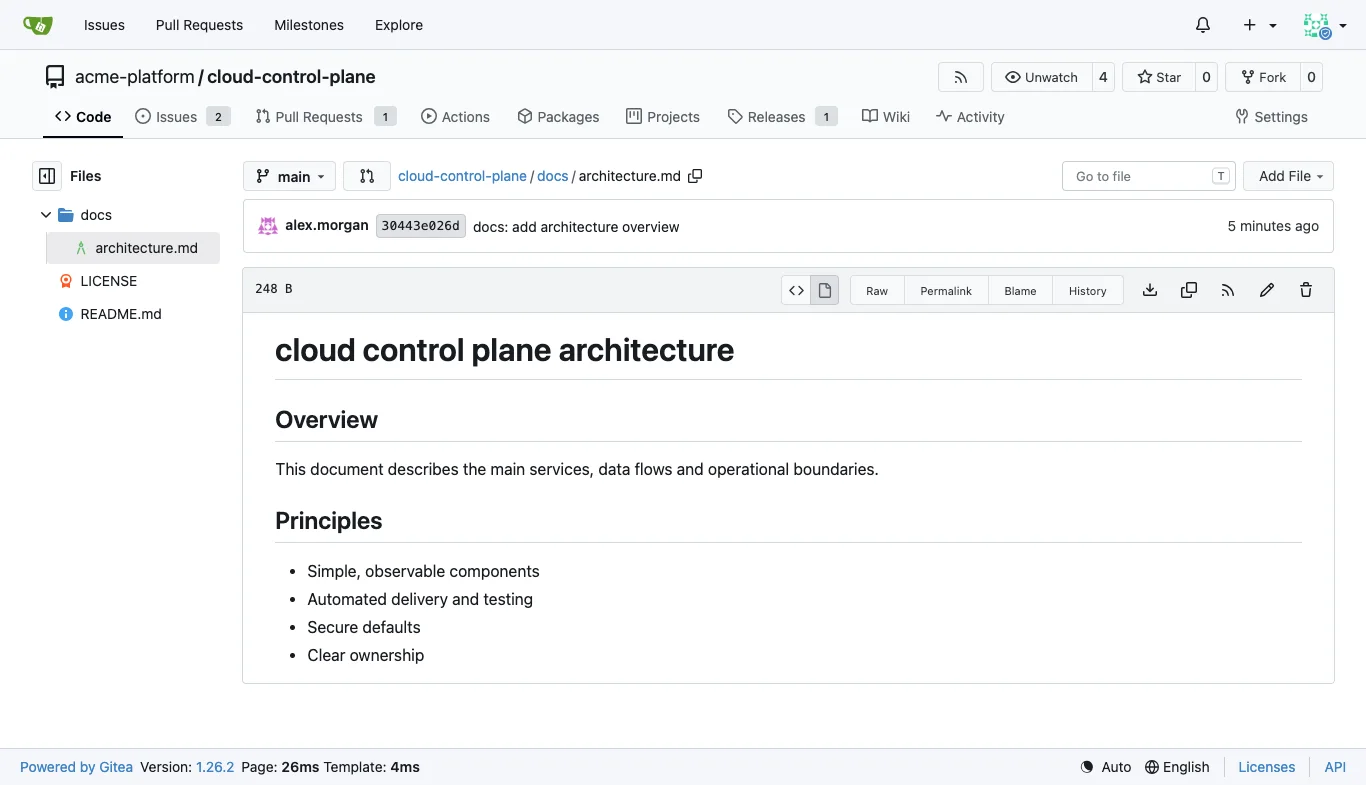
Task: Select architecture.md in the file tree
Action: point(133,248)
